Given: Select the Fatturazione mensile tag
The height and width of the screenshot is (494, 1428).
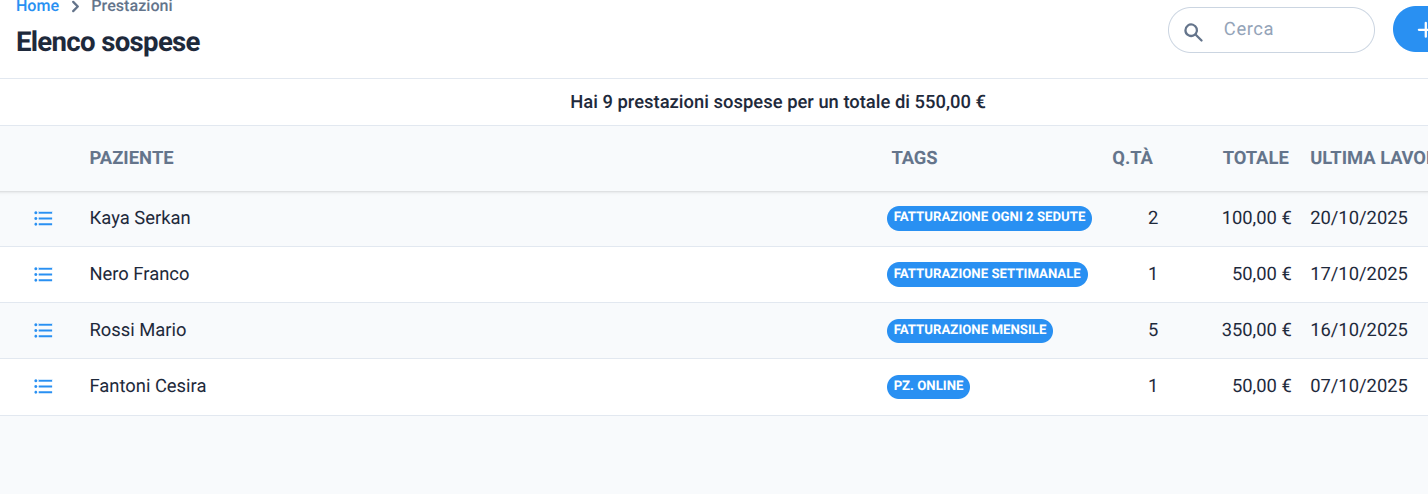Looking at the screenshot, I should click(x=970, y=330).
